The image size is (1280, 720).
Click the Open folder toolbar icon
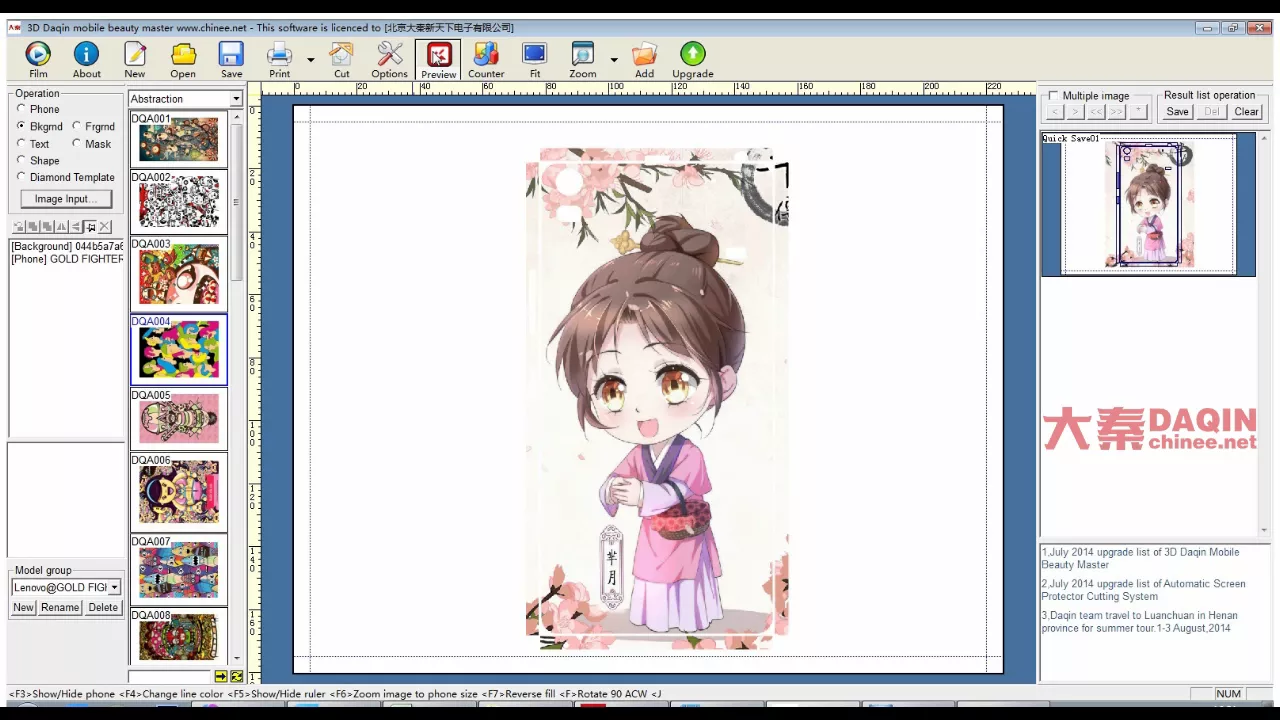(183, 60)
